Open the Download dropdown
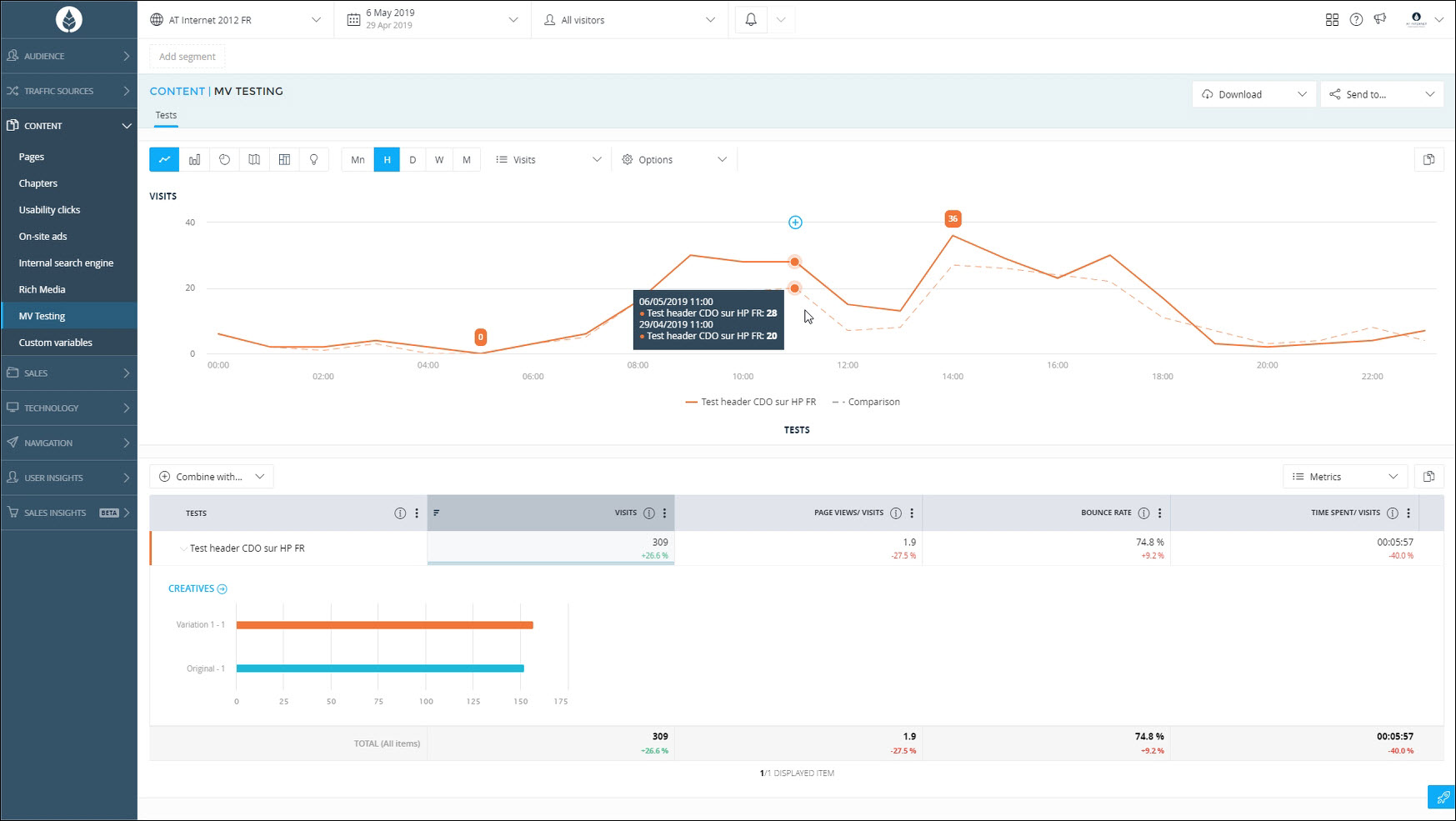 [1254, 94]
